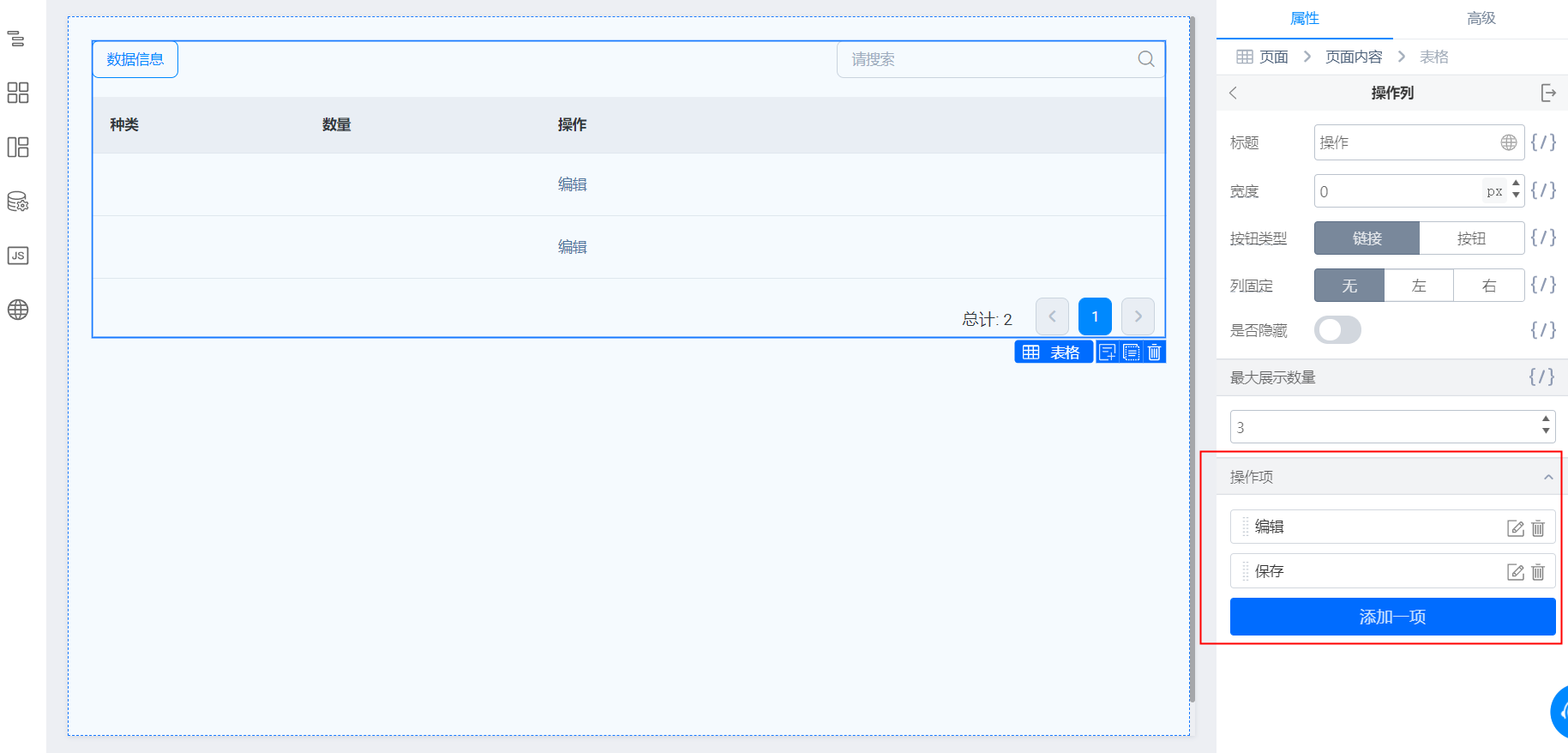1568x753 pixels.
Task: Delete the 编辑 action item
Action: [1538, 528]
